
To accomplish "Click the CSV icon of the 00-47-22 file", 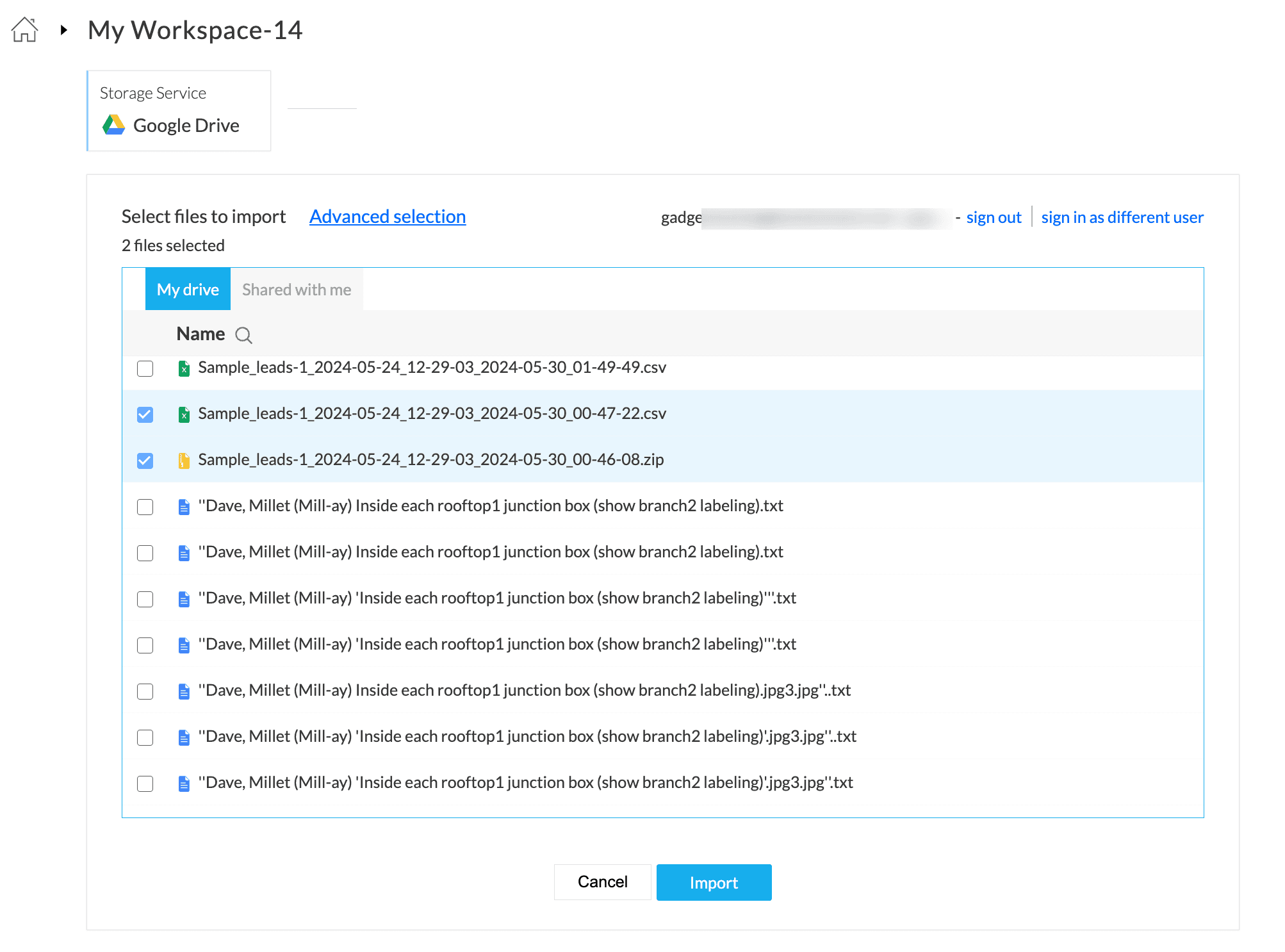I will (184, 414).
